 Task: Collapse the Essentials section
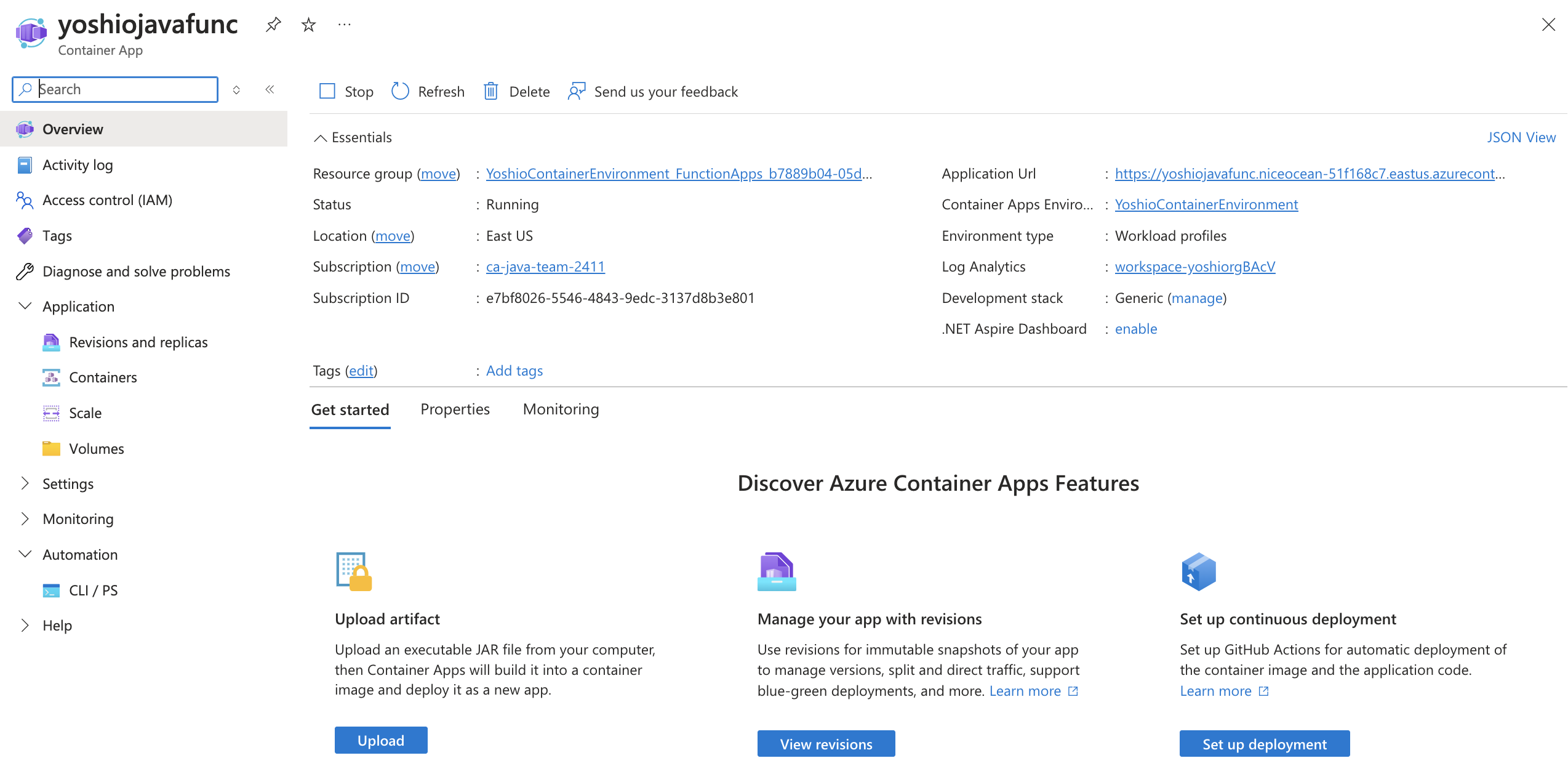(x=320, y=138)
